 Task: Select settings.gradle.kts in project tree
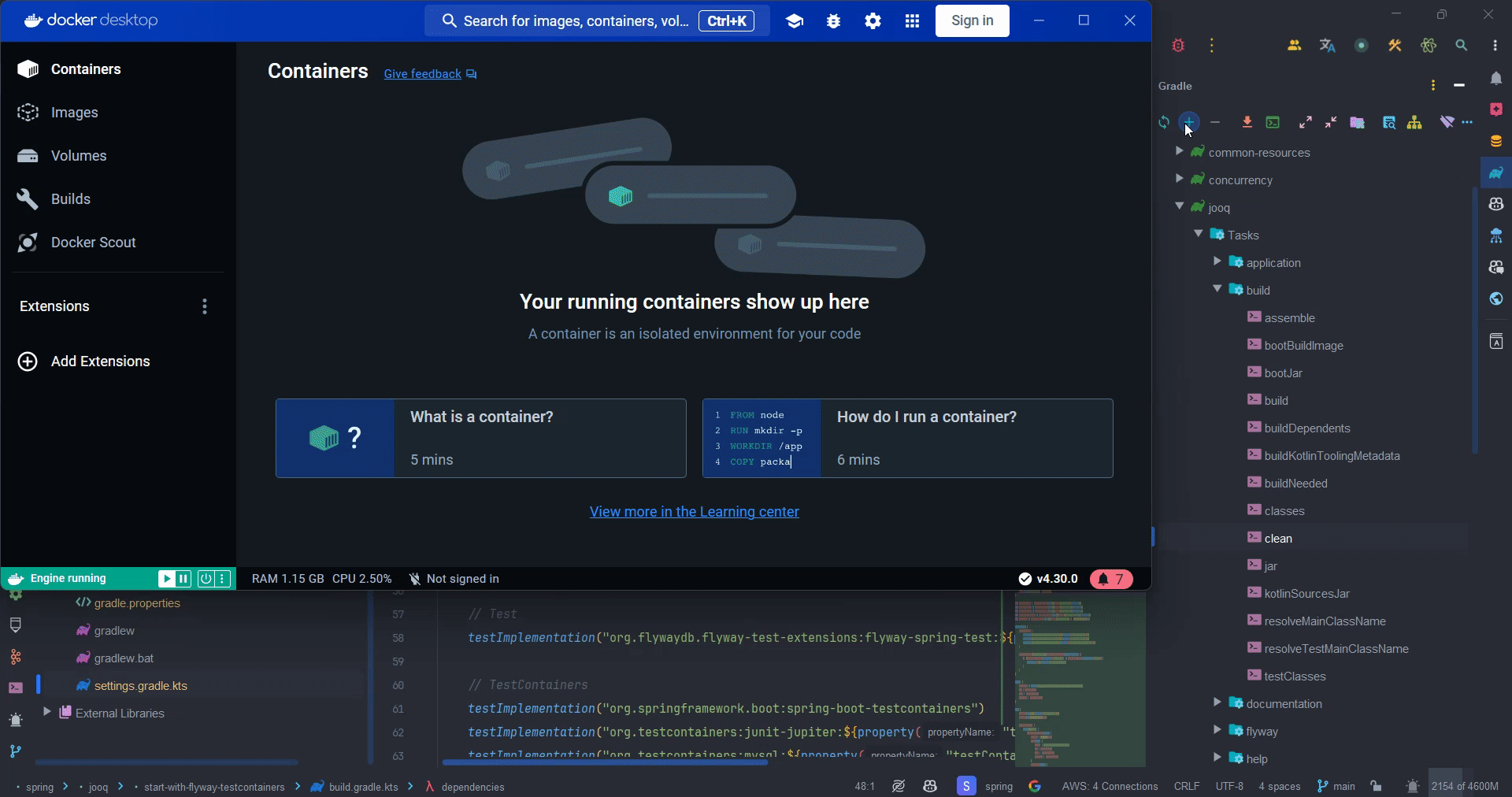coord(140,686)
